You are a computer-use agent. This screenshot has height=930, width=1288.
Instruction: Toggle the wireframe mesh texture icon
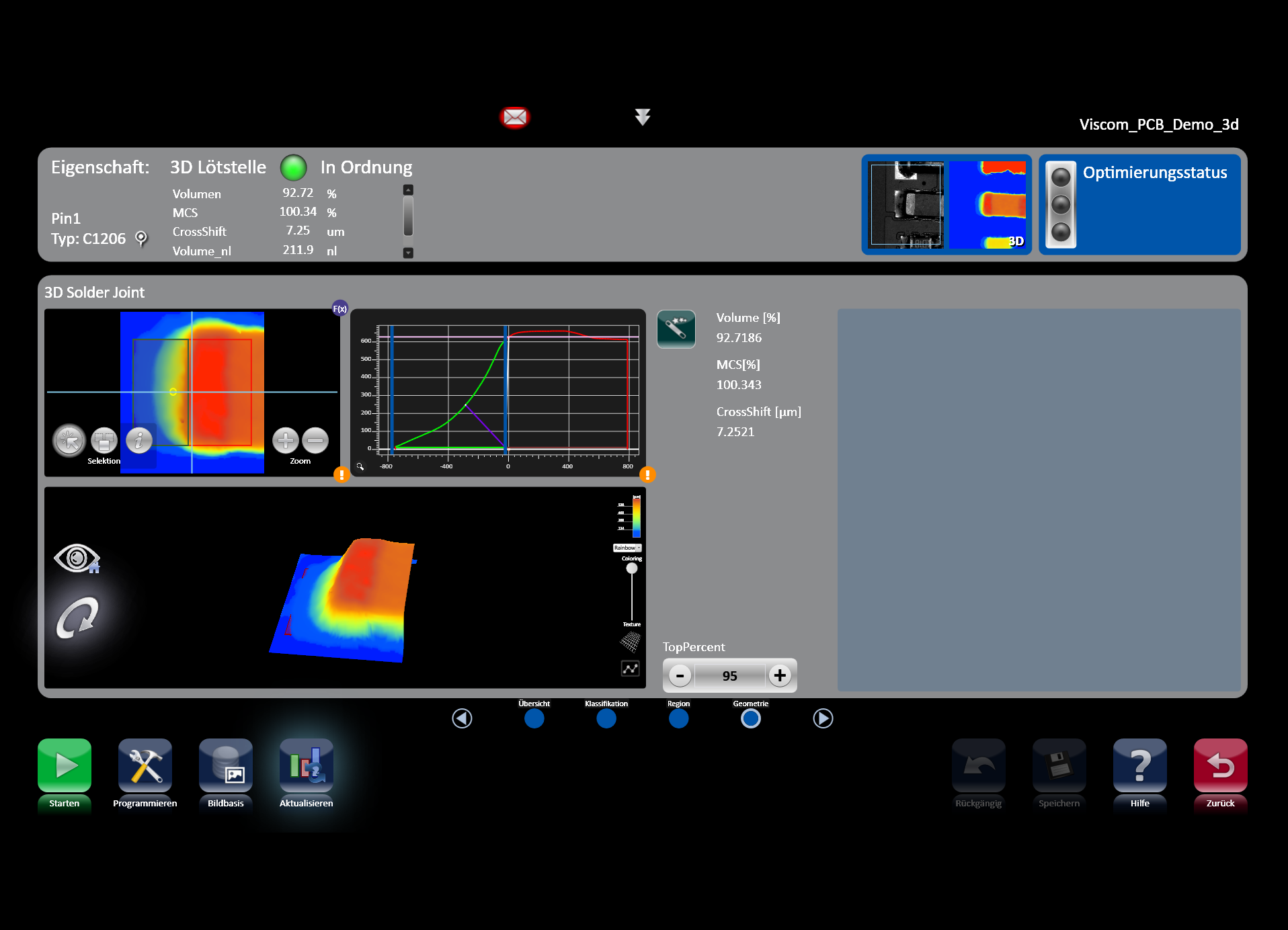630,642
